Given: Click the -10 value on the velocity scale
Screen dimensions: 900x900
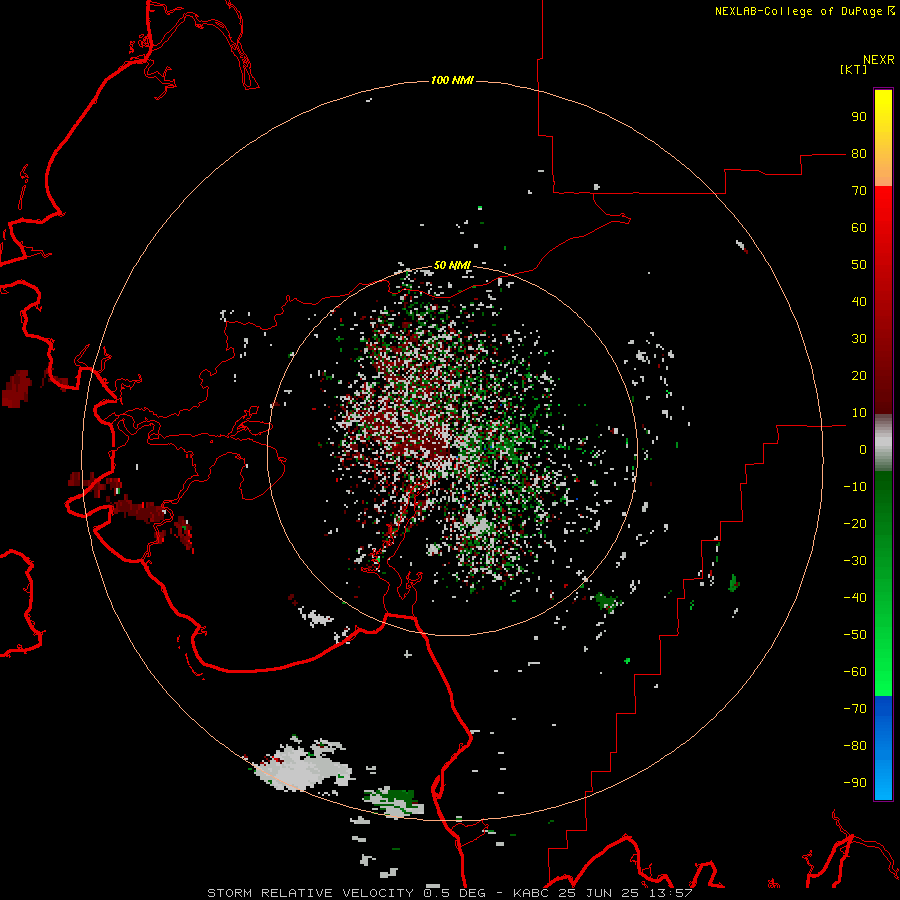Looking at the screenshot, I should [x=855, y=487].
